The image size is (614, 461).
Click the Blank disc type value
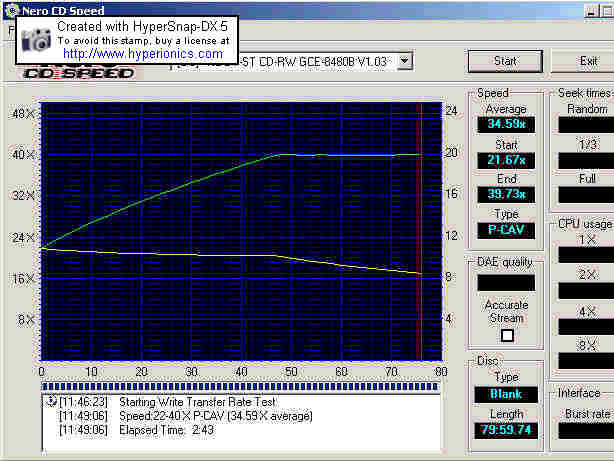click(506, 394)
